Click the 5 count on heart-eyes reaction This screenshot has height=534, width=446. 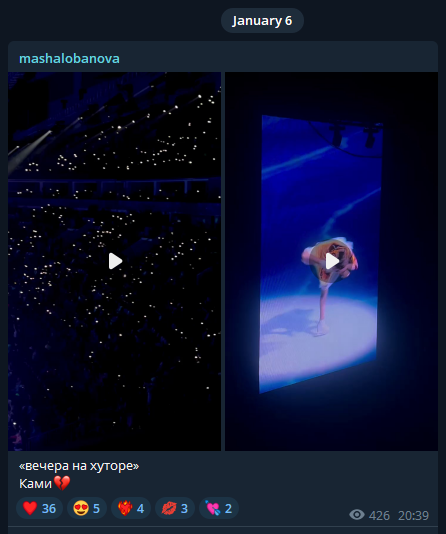pyautogui.click(x=96, y=508)
